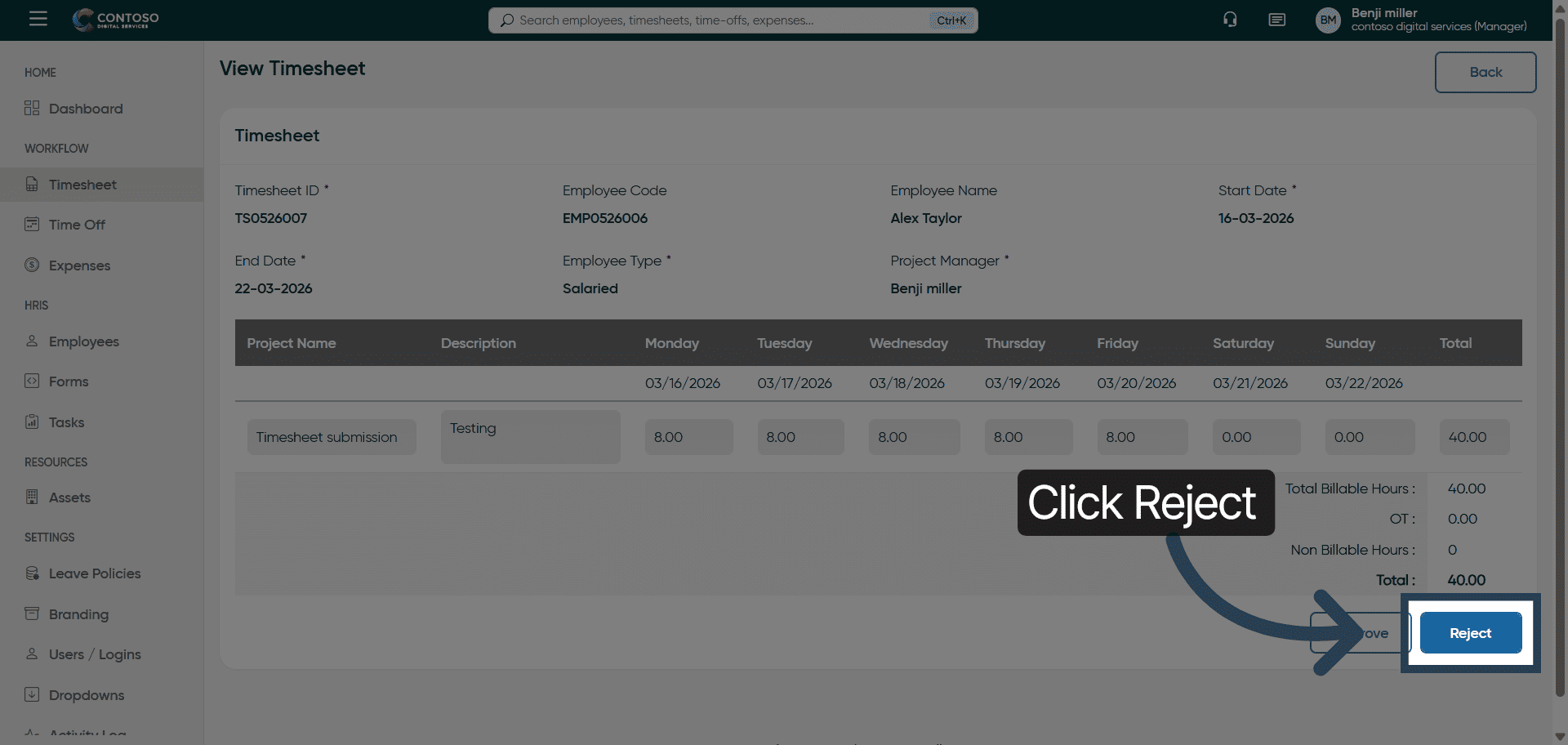Click the headset support icon
The width and height of the screenshot is (1568, 745).
pos(1230,20)
